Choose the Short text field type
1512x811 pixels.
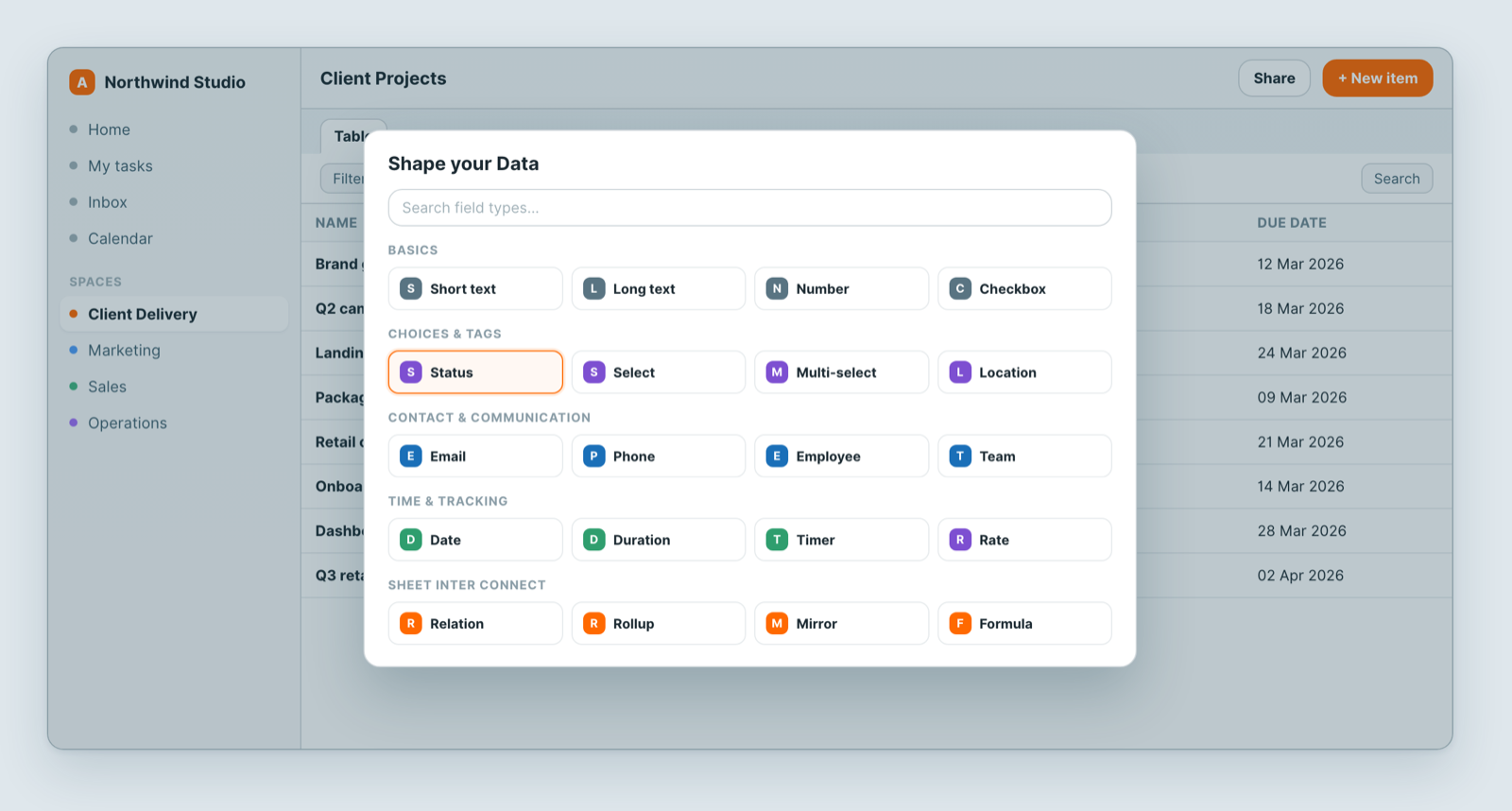pos(475,288)
